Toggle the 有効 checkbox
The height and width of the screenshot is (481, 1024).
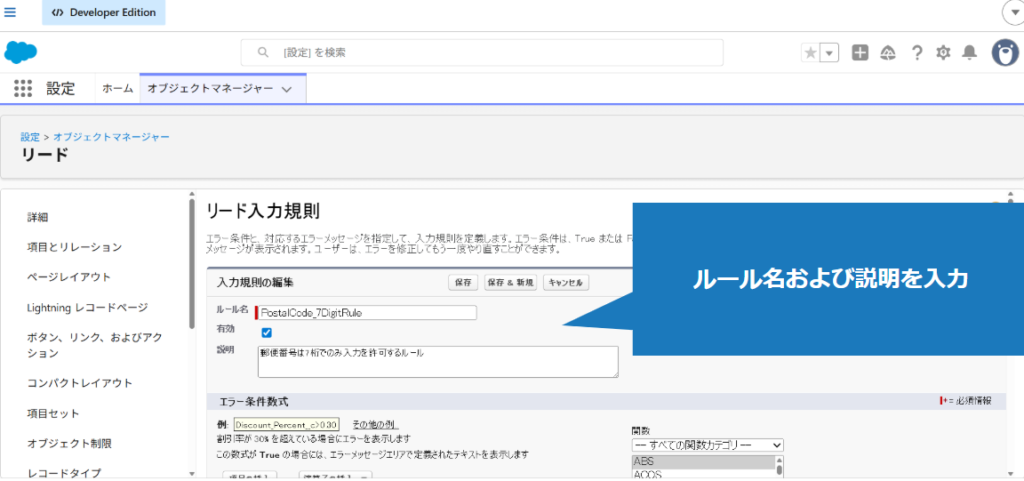(266, 332)
